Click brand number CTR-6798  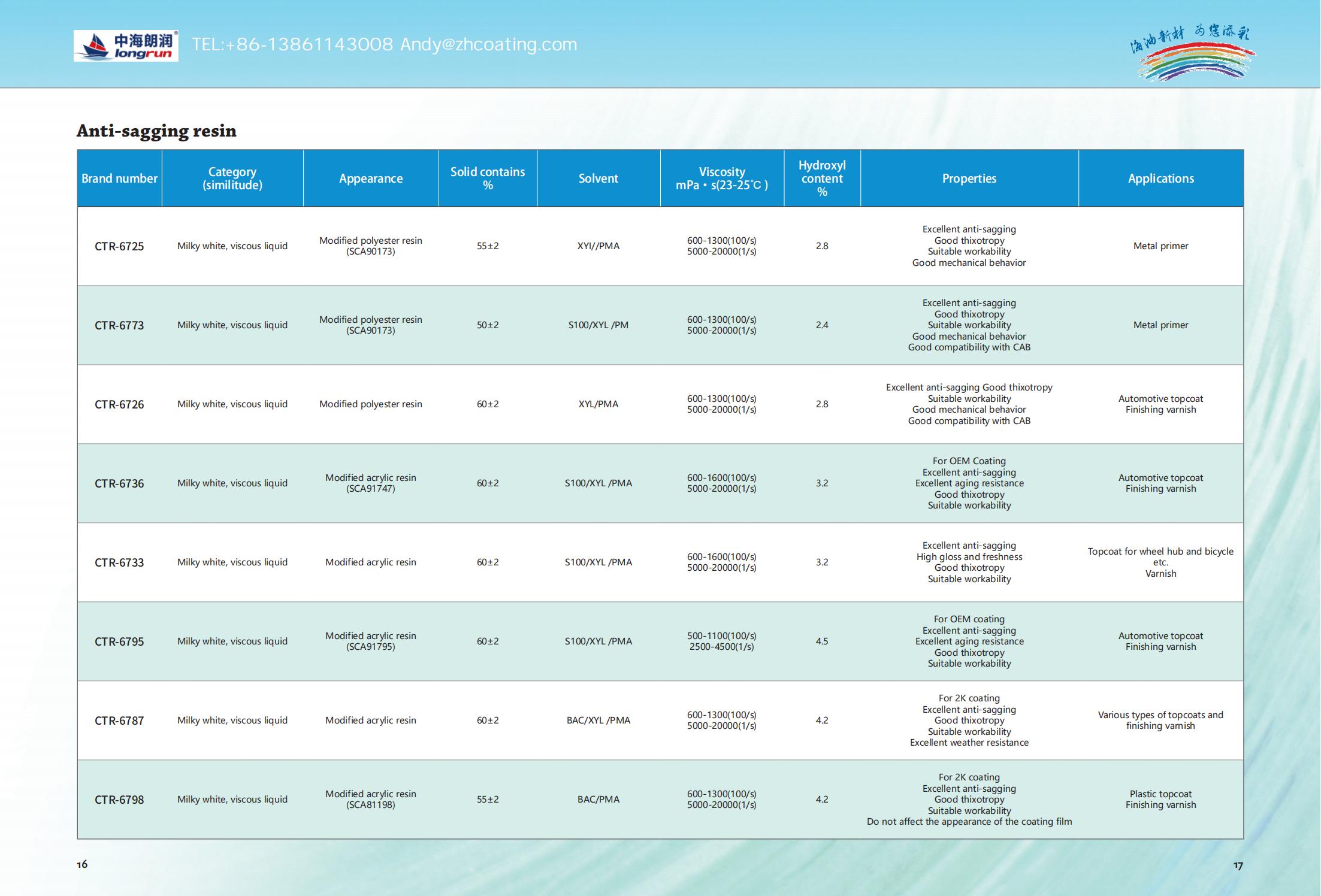click(119, 800)
